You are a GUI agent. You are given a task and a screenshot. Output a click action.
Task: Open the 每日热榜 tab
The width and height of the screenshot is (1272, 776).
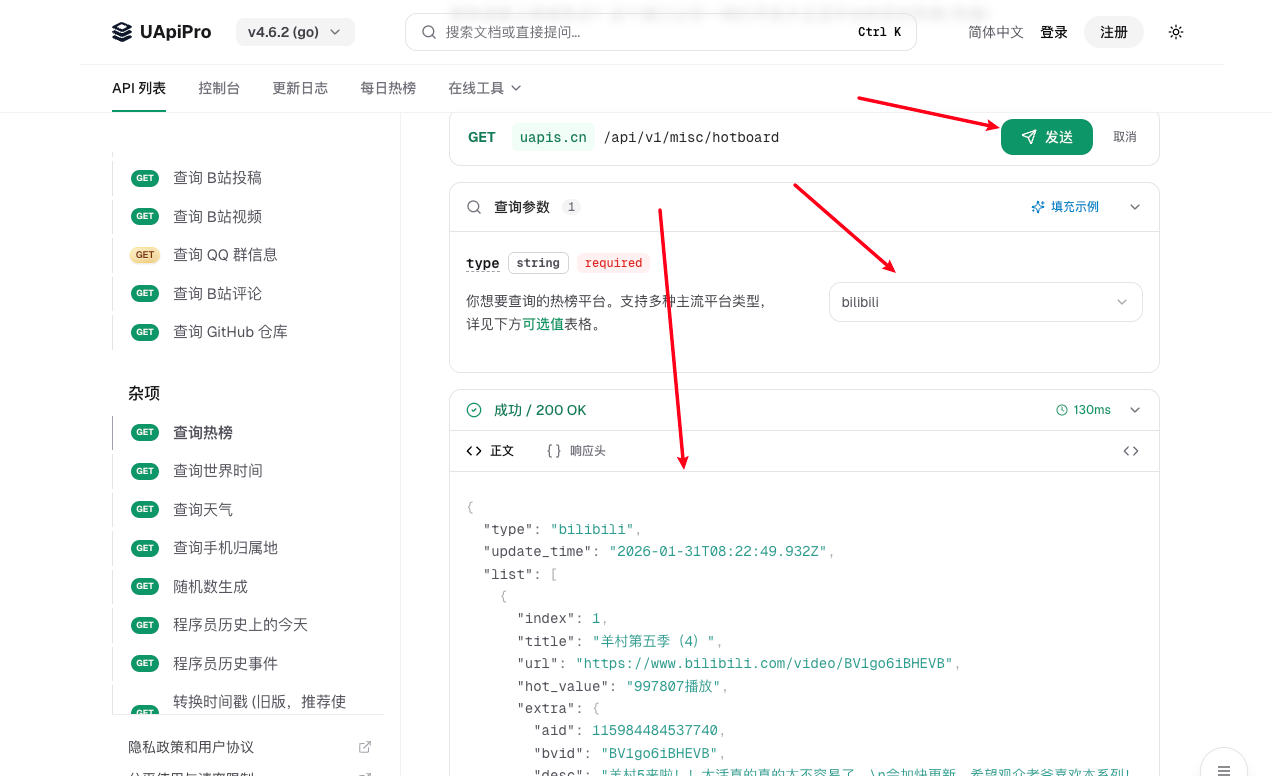(388, 88)
